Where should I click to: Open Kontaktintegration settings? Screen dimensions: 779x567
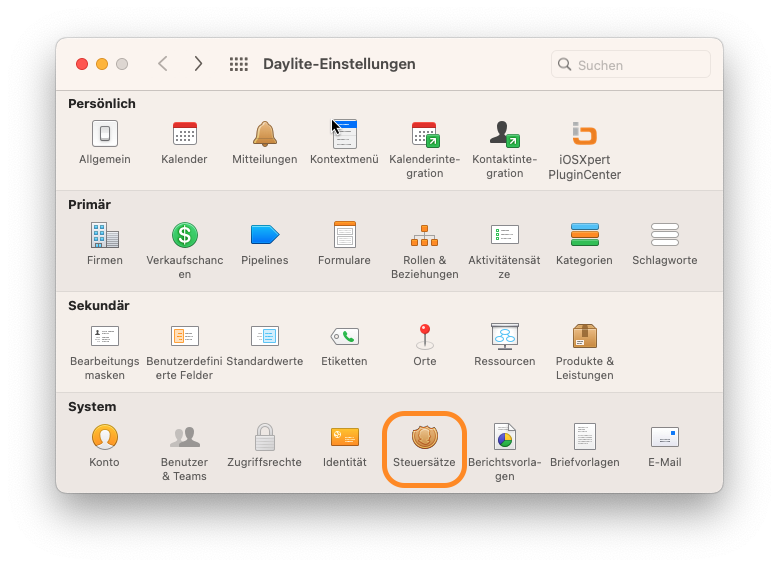pos(505,134)
